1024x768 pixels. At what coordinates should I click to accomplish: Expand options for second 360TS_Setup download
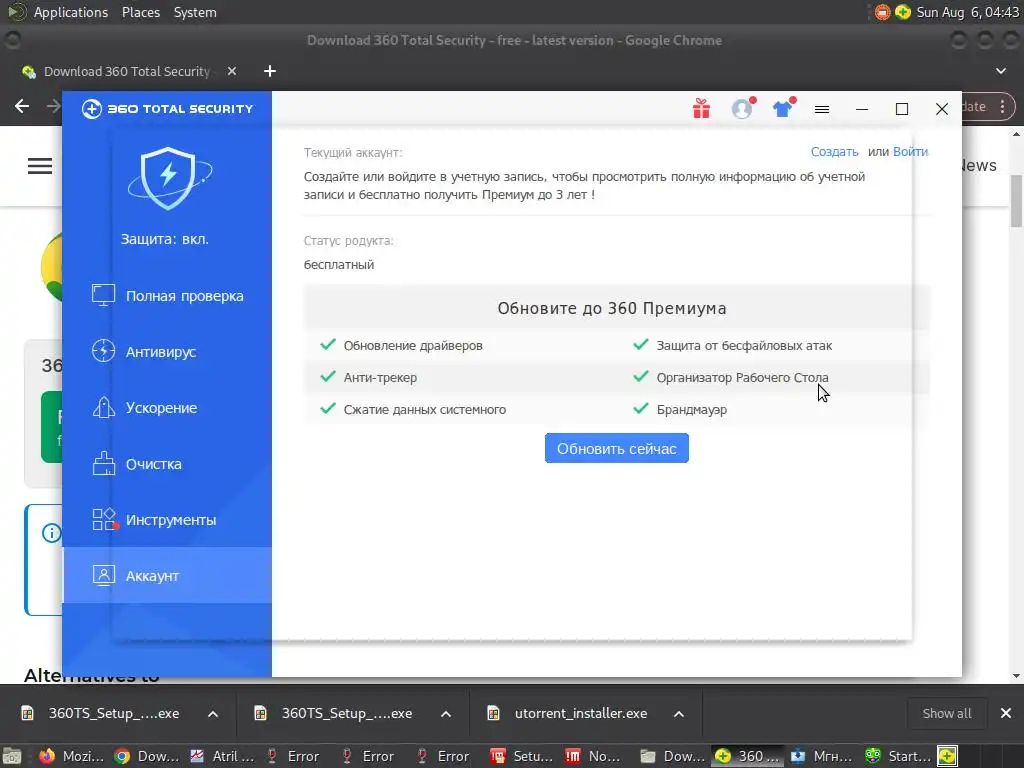[x=446, y=714]
